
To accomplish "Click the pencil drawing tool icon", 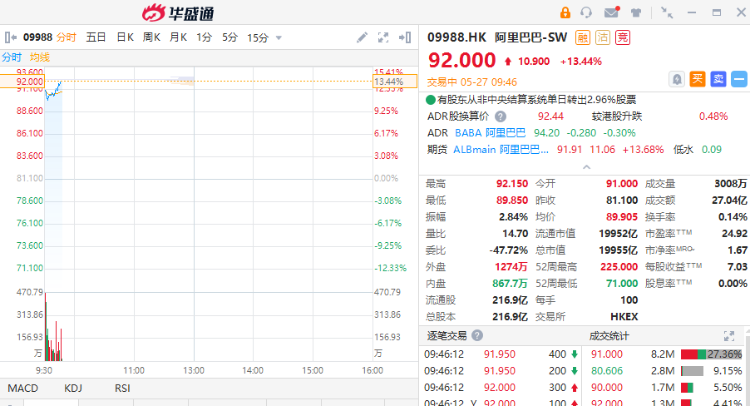I will pyautogui.click(x=363, y=37).
